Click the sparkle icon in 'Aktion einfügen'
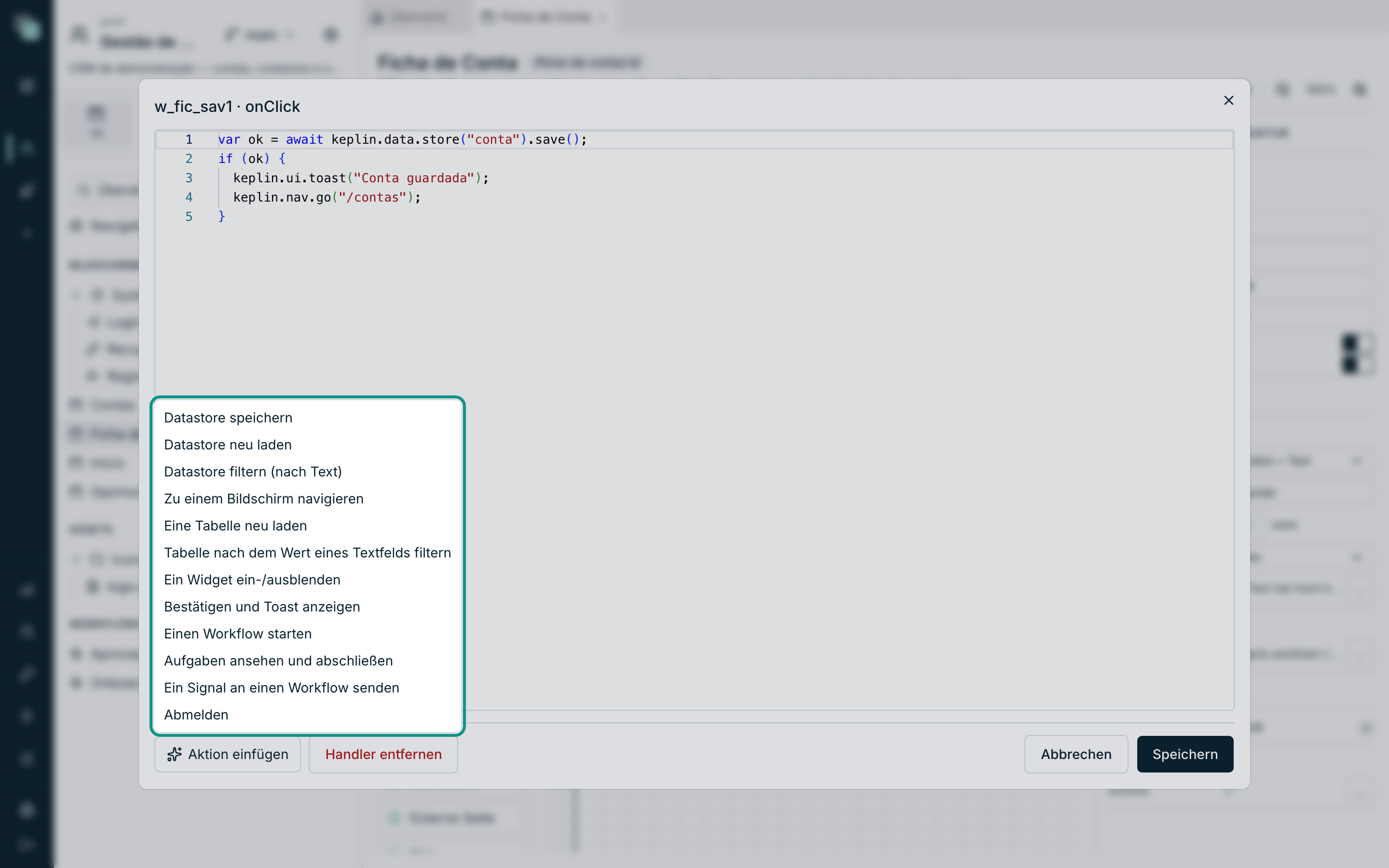The image size is (1389, 868). [175, 754]
